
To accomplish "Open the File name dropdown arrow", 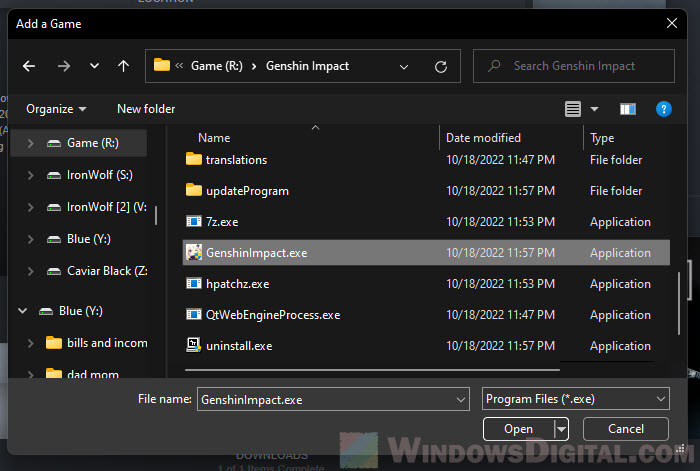I will (461, 400).
